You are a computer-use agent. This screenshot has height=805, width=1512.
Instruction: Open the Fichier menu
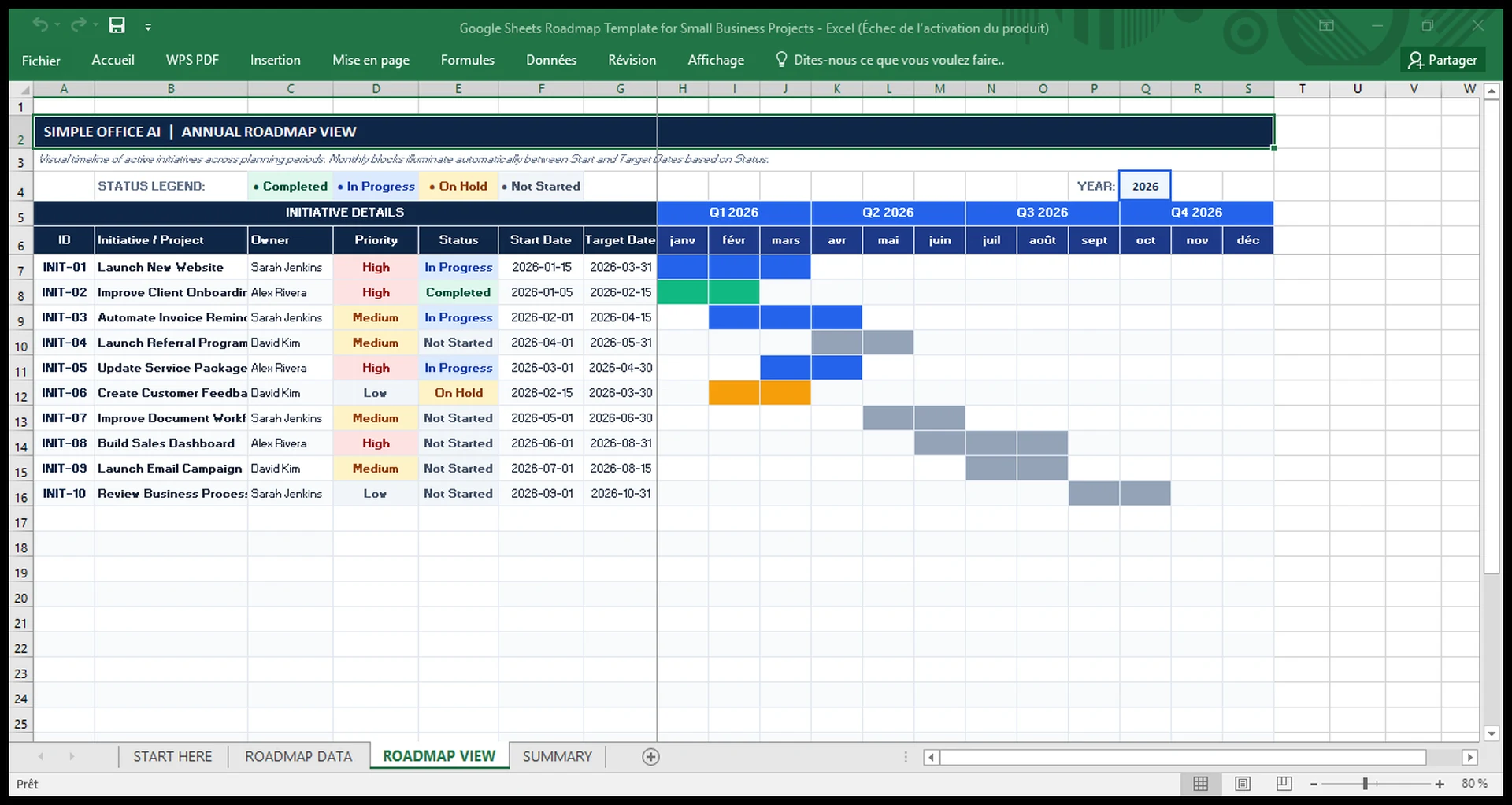click(41, 60)
